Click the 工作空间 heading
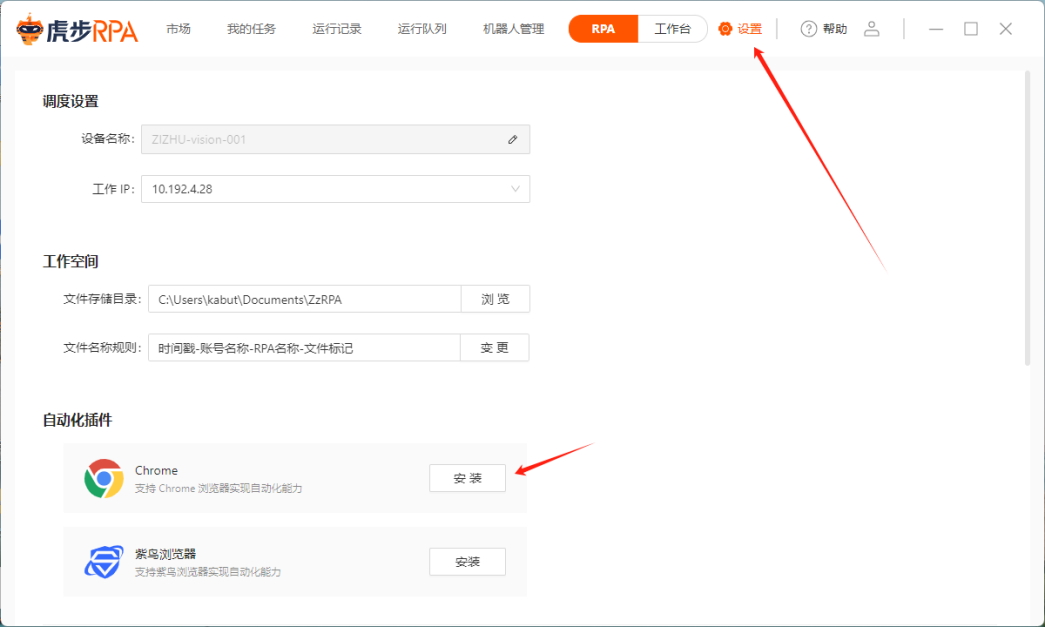Viewport: 1045px width, 627px height. (71, 261)
